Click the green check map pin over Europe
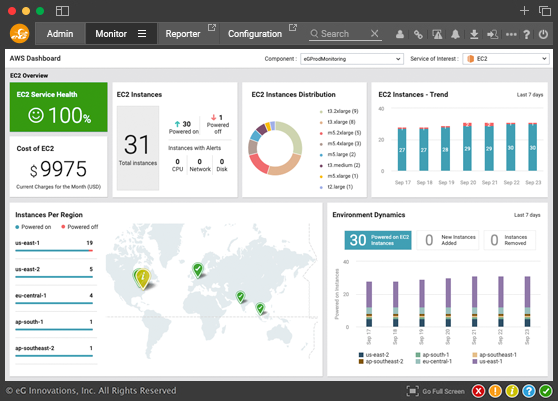 pos(198,270)
